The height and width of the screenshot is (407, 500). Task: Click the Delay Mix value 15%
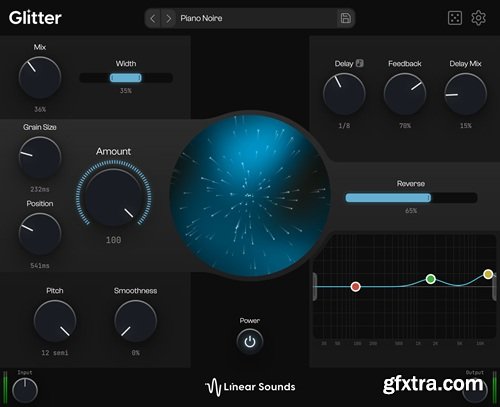pyautogui.click(x=465, y=126)
